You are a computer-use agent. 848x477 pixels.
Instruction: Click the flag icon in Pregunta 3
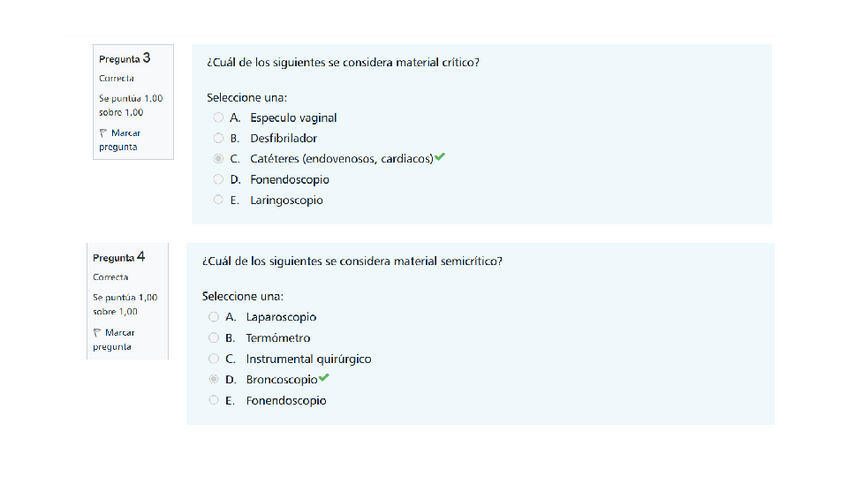103,133
